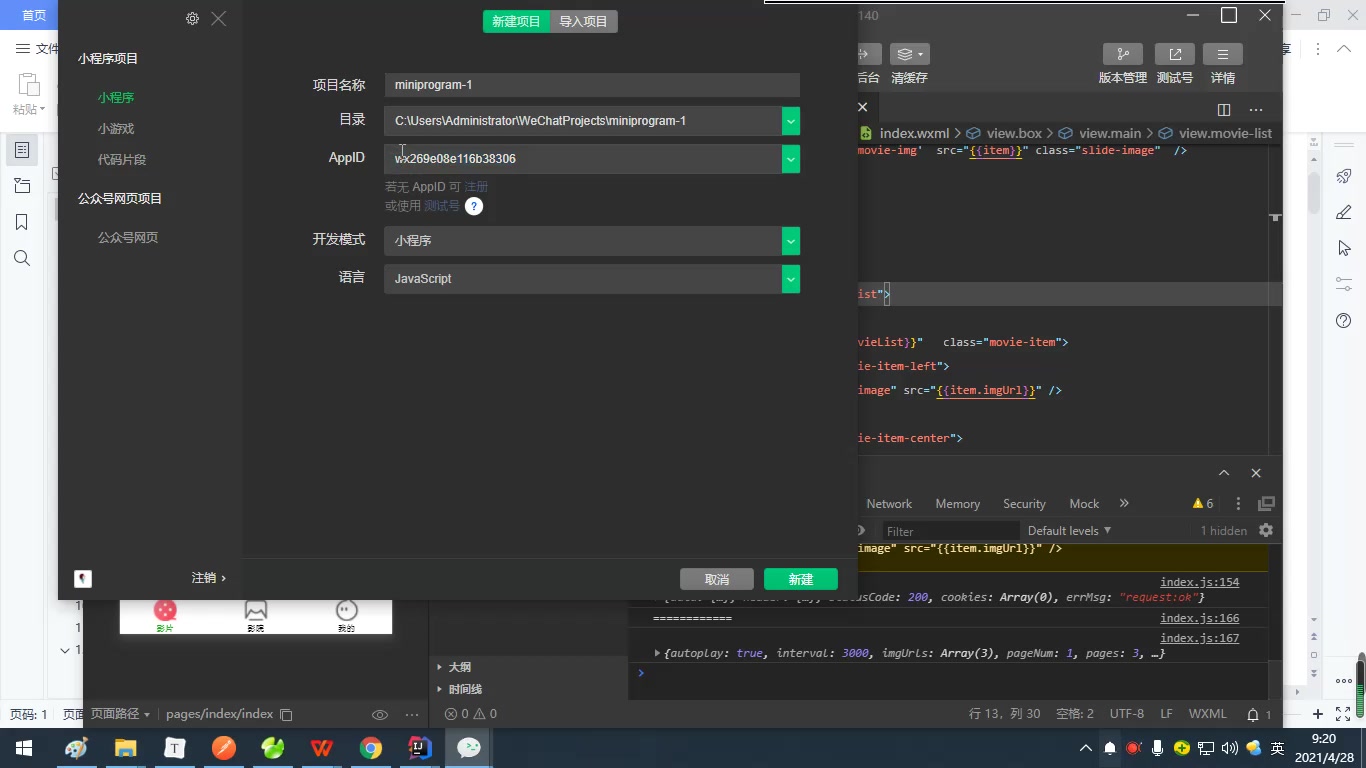Click the 测试号 icon in DevTools toolbar

[x=1175, y=54]
